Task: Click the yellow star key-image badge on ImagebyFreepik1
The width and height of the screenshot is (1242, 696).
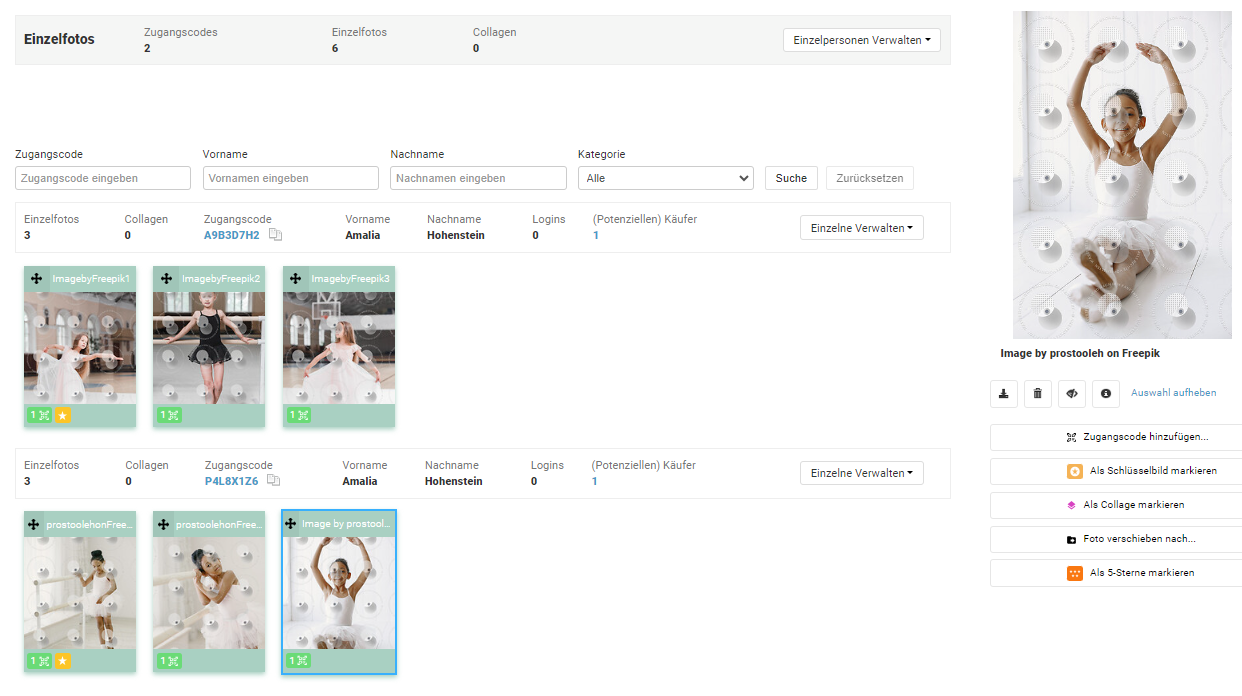Action: [x=62, y=415]
